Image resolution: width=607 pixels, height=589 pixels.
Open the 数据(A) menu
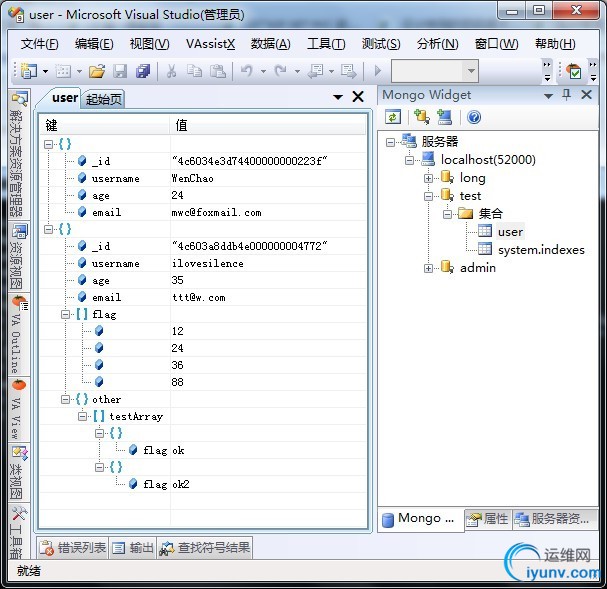tap(270, 44)
